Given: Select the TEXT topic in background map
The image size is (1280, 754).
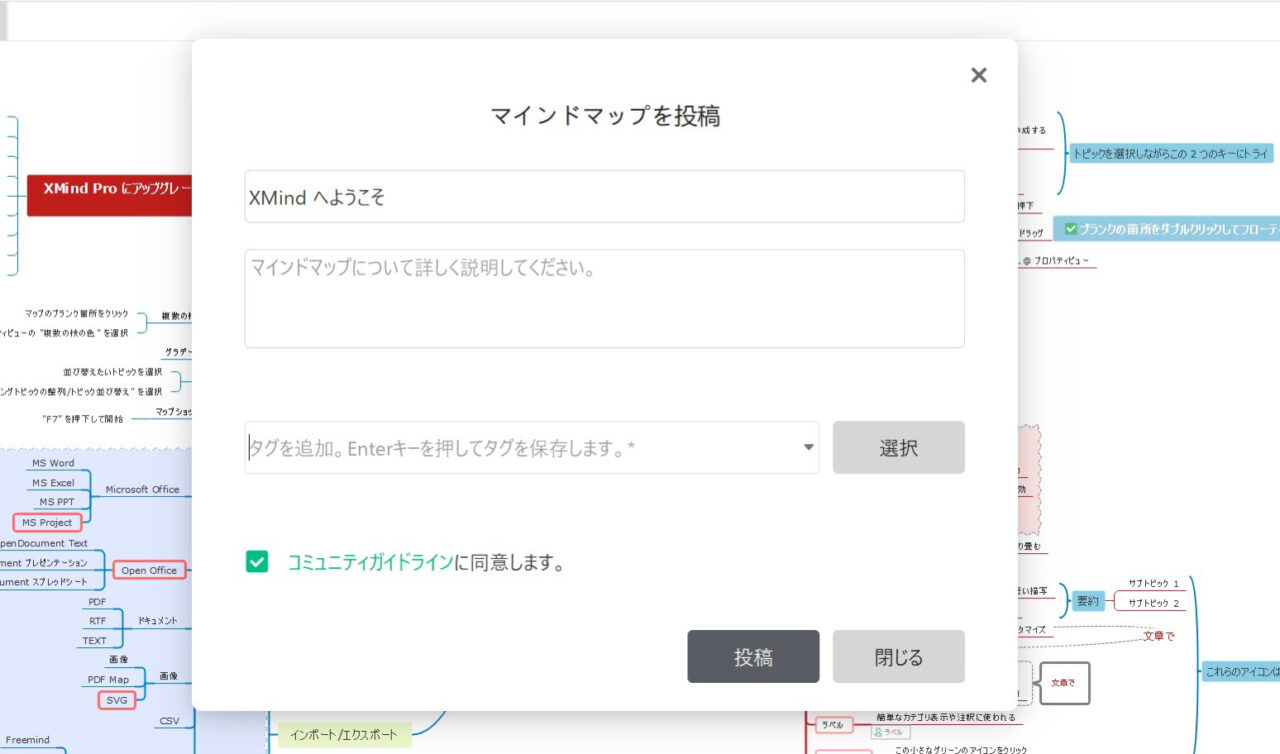Looking at the screenshot, I should pyautogui.click(x=95, y=641).
